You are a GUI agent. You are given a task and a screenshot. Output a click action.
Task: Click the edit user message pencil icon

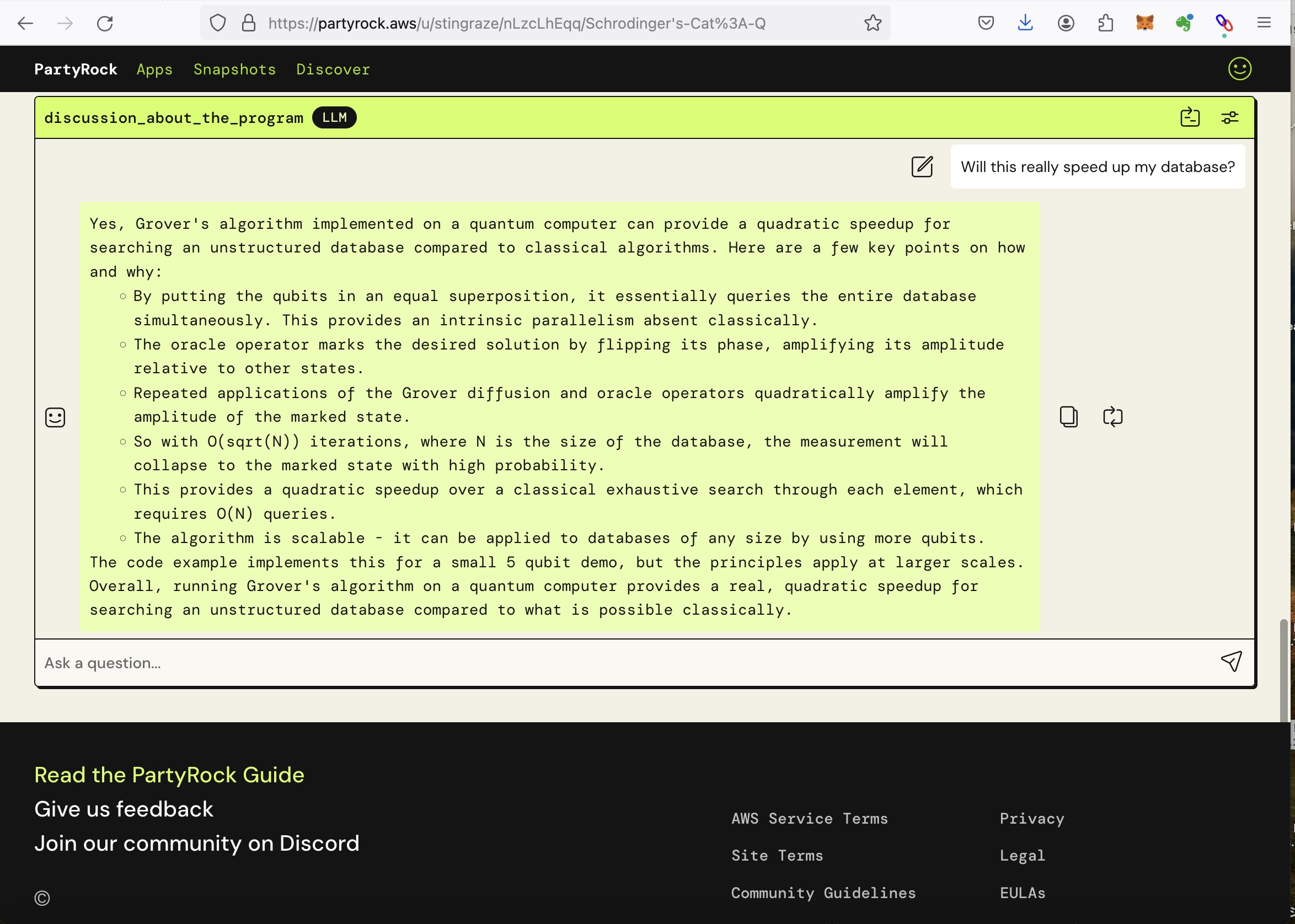[x=922, y=166]
